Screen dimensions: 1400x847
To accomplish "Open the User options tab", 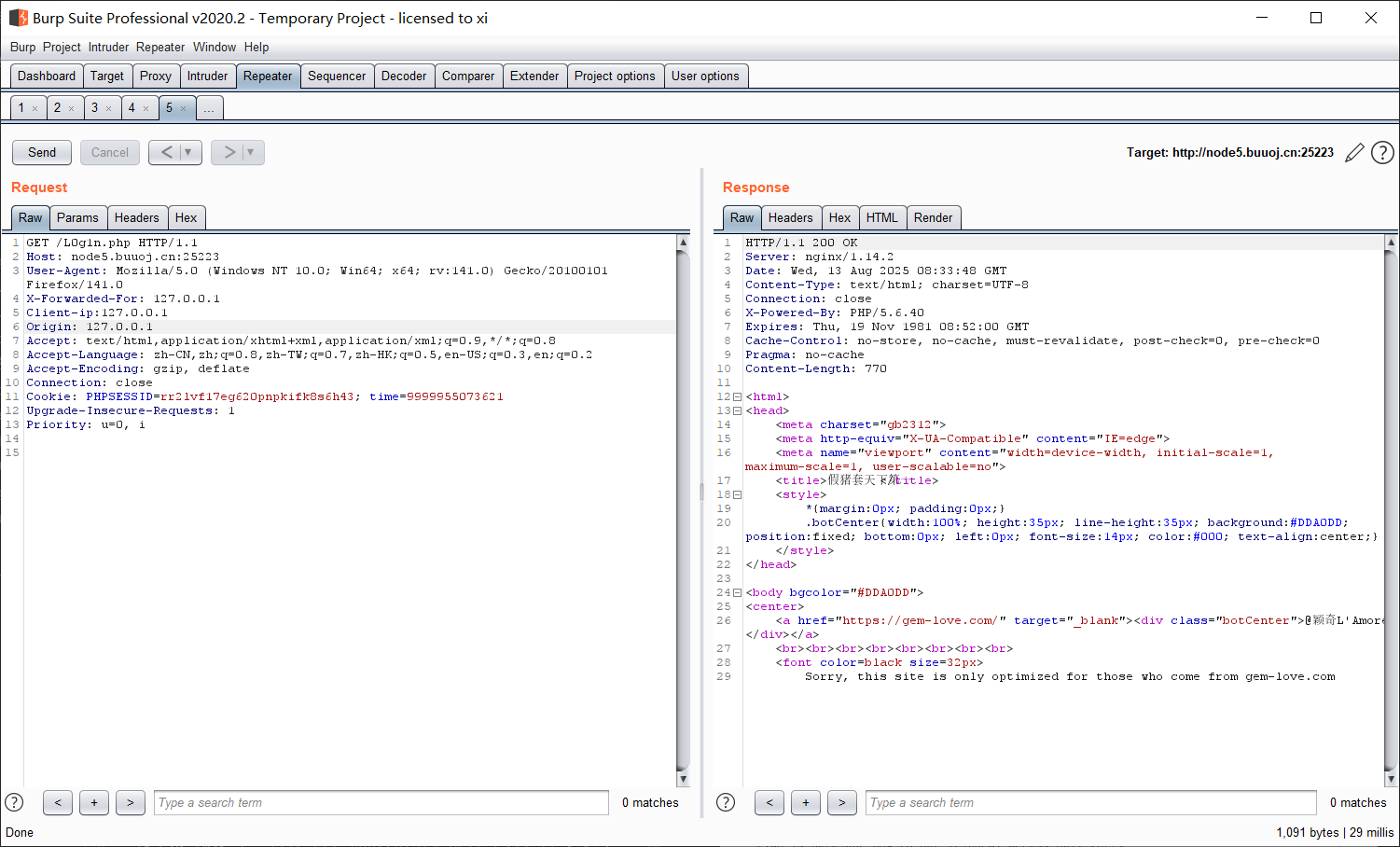I will pyautogui.click(x=705, y=76).
